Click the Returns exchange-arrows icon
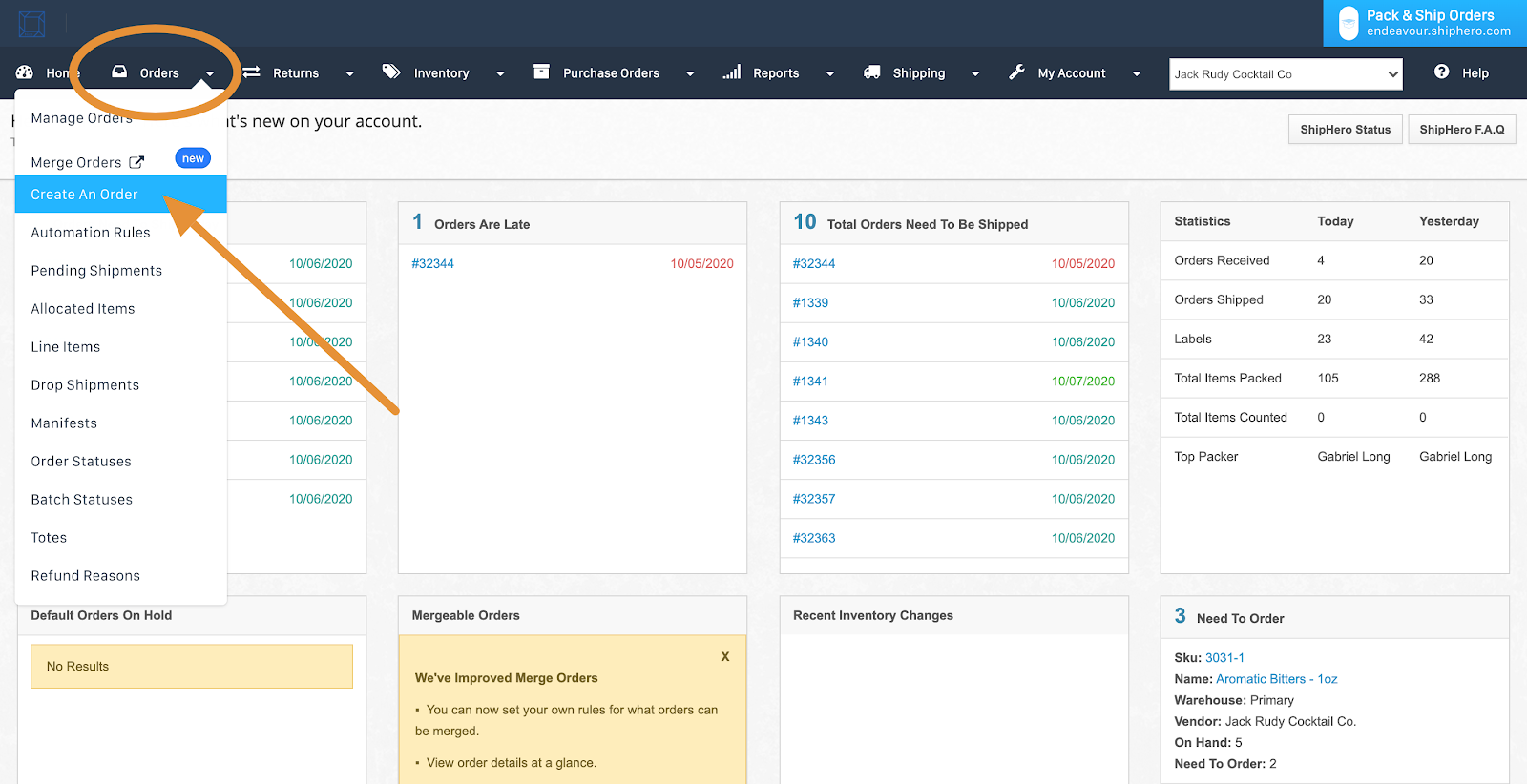 point(251,72)
